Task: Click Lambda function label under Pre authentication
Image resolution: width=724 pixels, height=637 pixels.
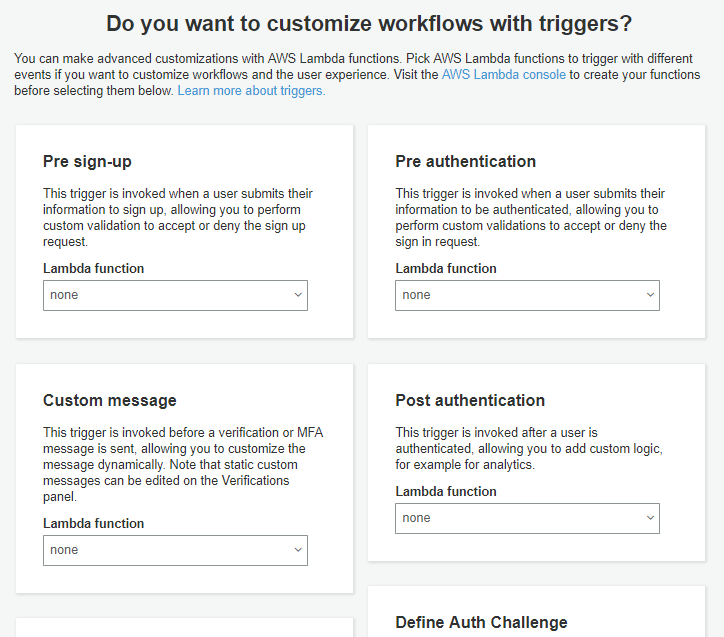Action: coord(445,269)
